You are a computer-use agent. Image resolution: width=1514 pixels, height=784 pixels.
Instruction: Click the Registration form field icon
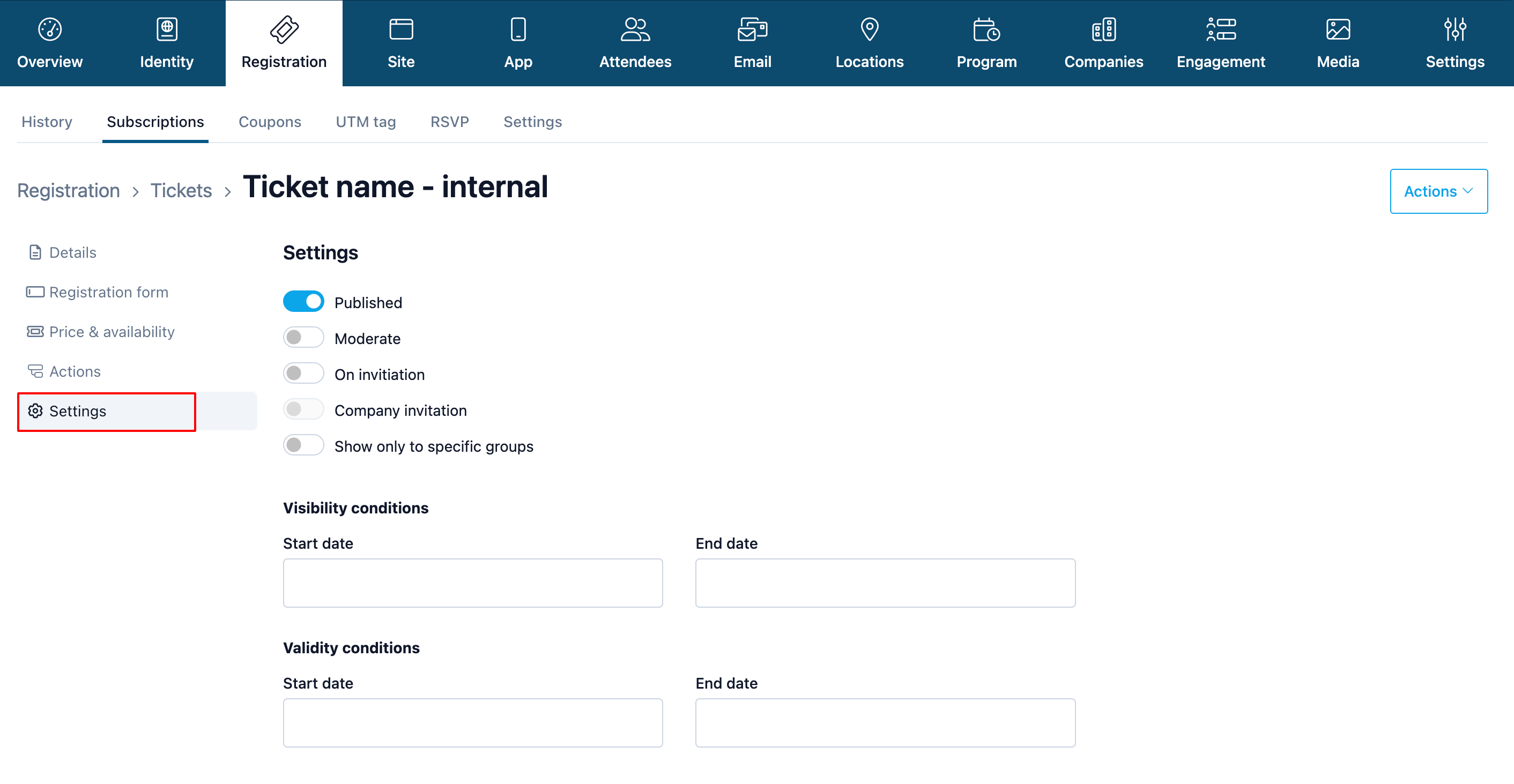pos(35,292)
